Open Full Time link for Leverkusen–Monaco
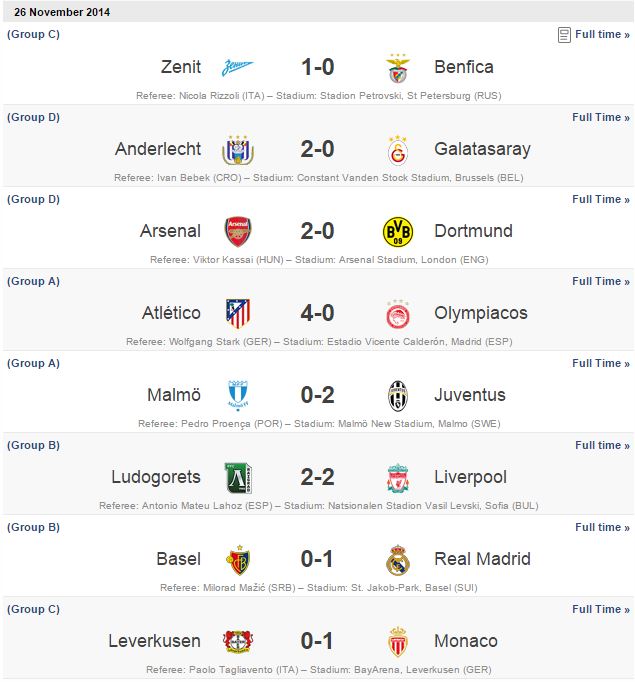Image resolution: width=635 pixels, height=682 pixels. tap(601, 609)
